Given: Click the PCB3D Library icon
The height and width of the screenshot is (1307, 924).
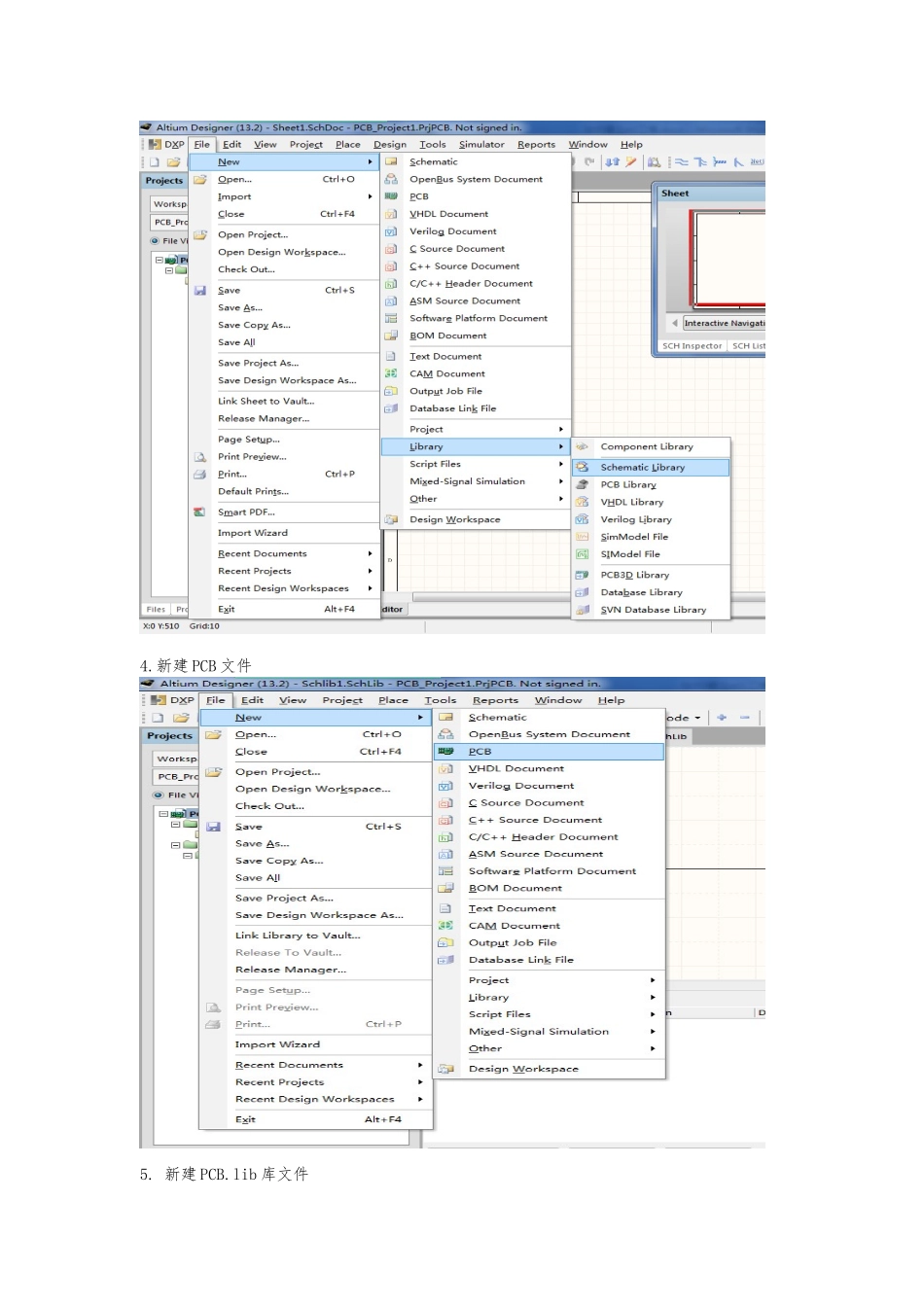Looking at the screenshot, I should [x=583, y=576].
